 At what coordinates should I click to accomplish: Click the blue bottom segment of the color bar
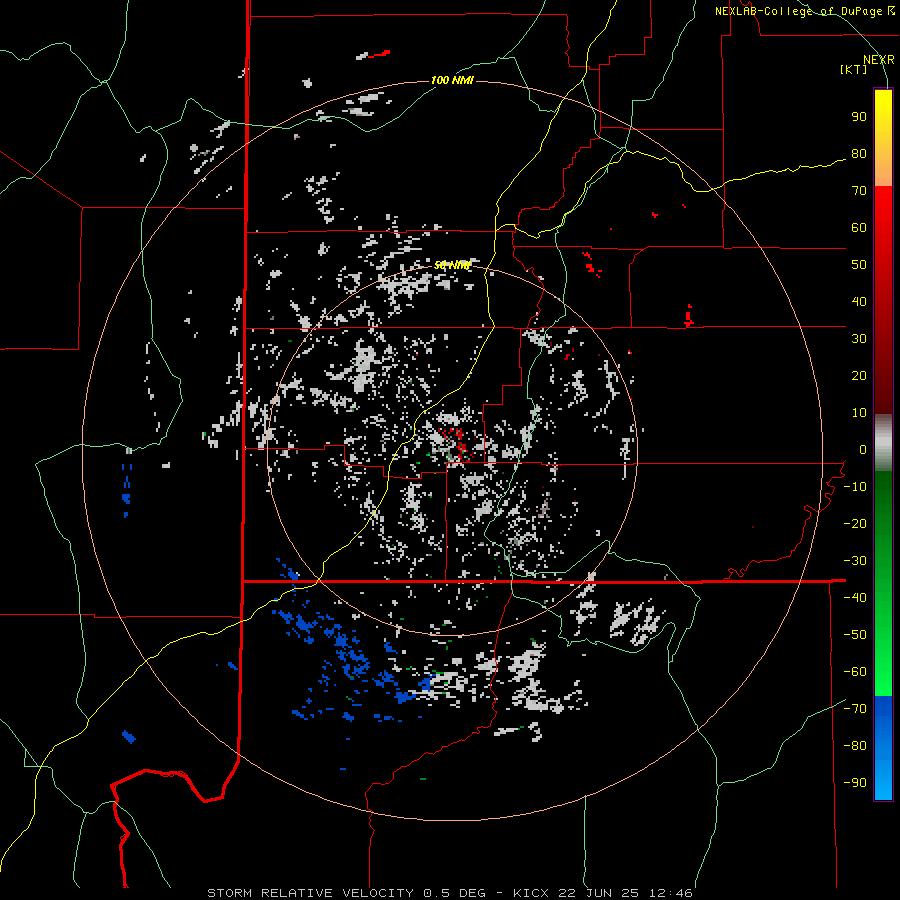click(883, 748)
